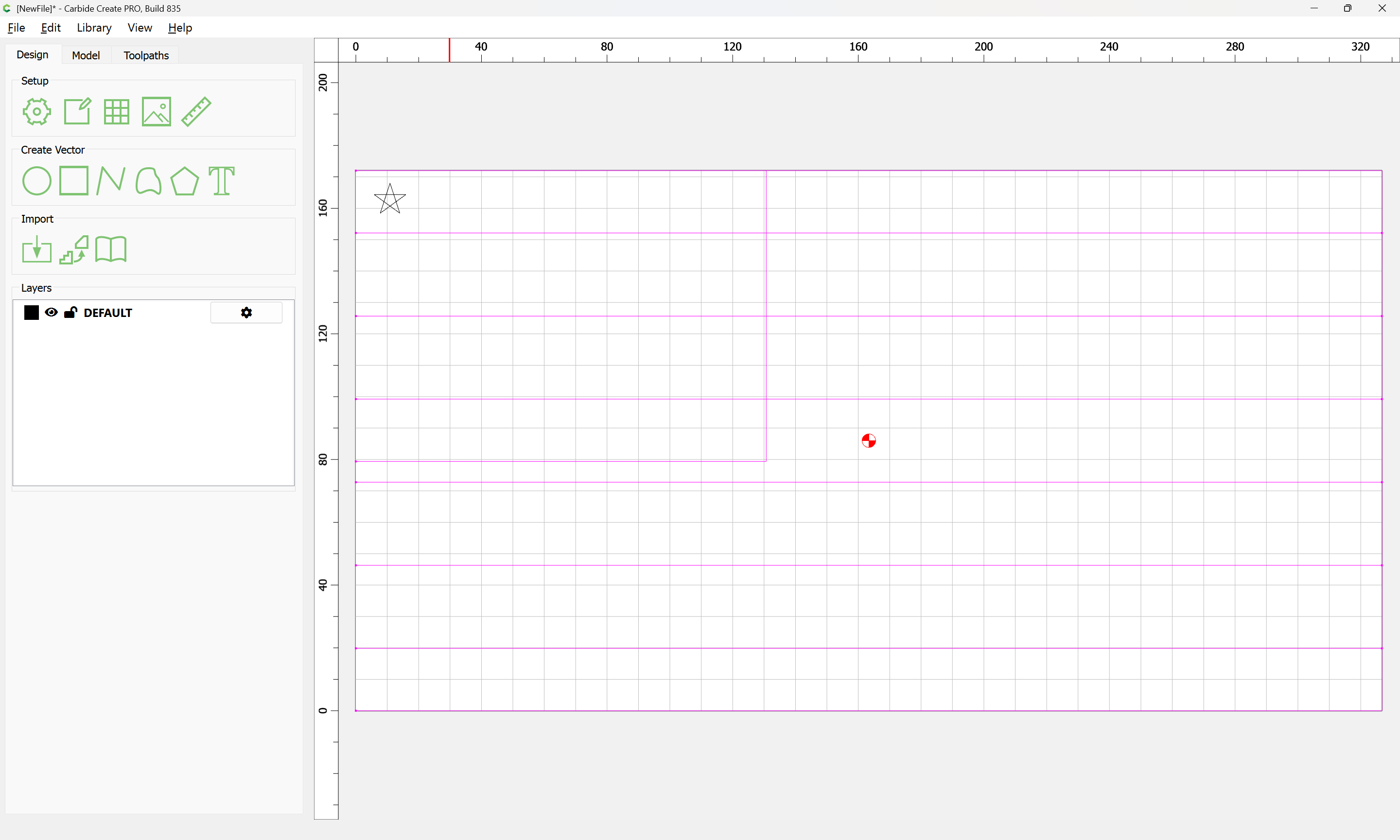
Task: Select the ruler measure tool
Action: coord(196,111)
